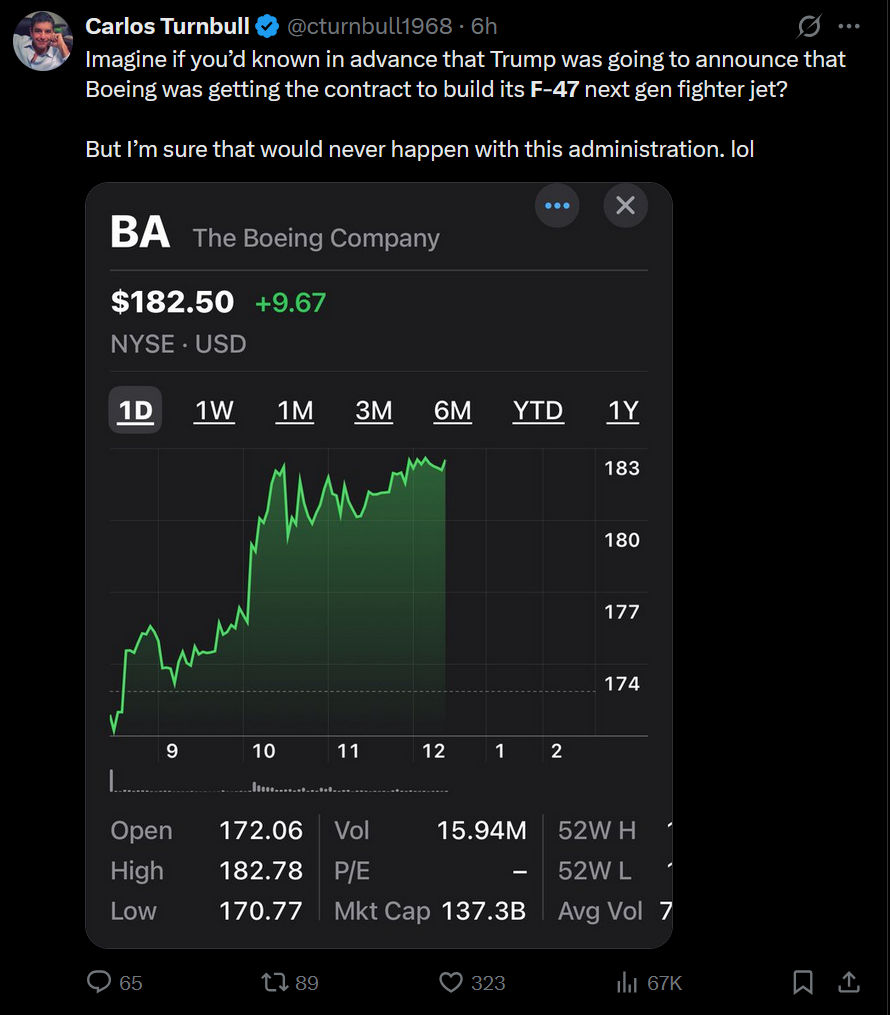Open Carlos Turnbull's profile picture
This screenshot has height=1015, width=890.
tap(43, 41)
